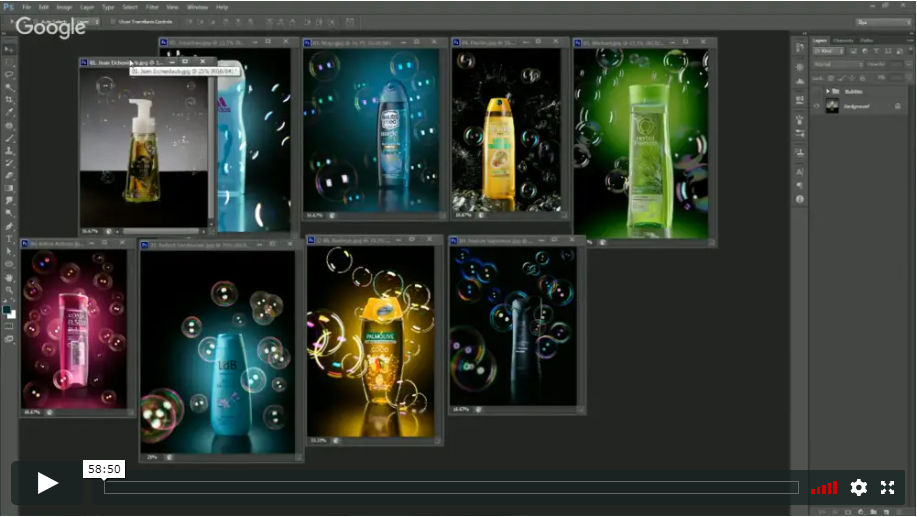
Task: Open the Filter menu
Action: pyautogui.click(x=152, y=7)
